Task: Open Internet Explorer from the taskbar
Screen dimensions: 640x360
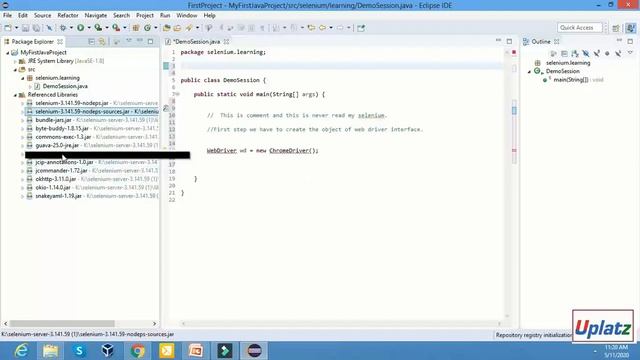Action: (x=20, y=351)
